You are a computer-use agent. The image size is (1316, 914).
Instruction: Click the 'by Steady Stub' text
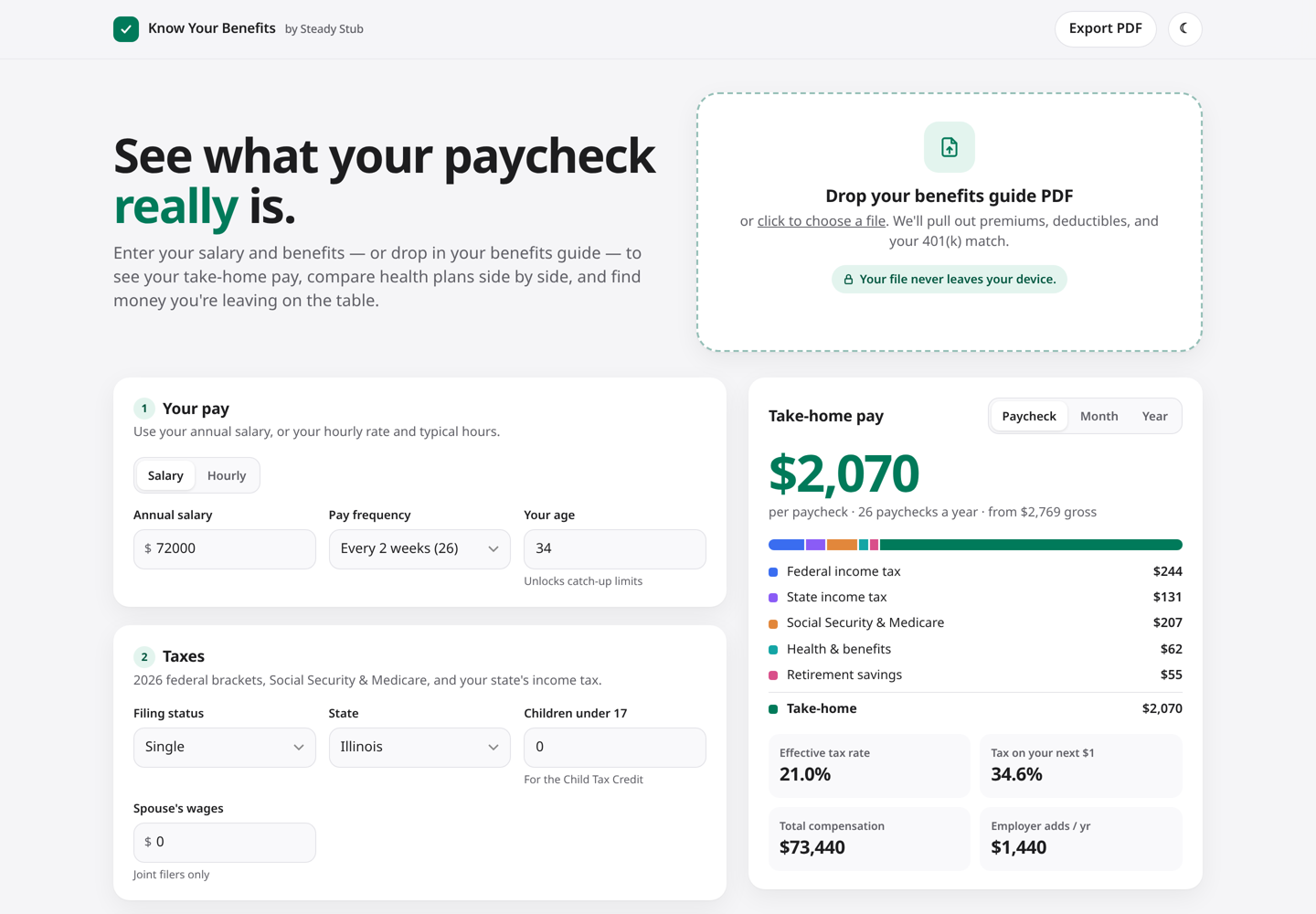(x=324, y=29)
